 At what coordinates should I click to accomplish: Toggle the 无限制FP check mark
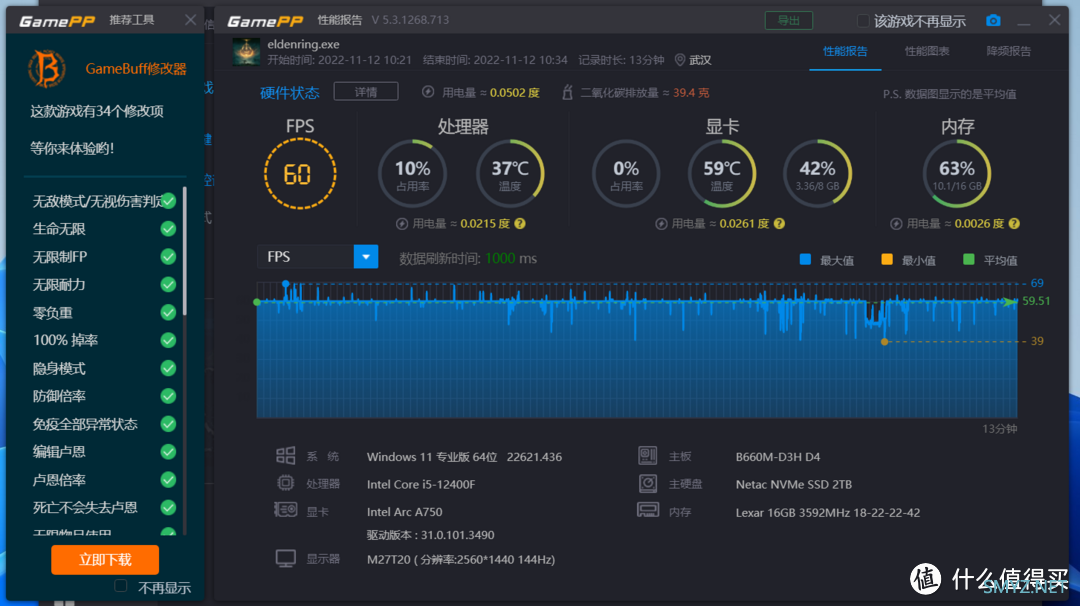tap(168, 257)
